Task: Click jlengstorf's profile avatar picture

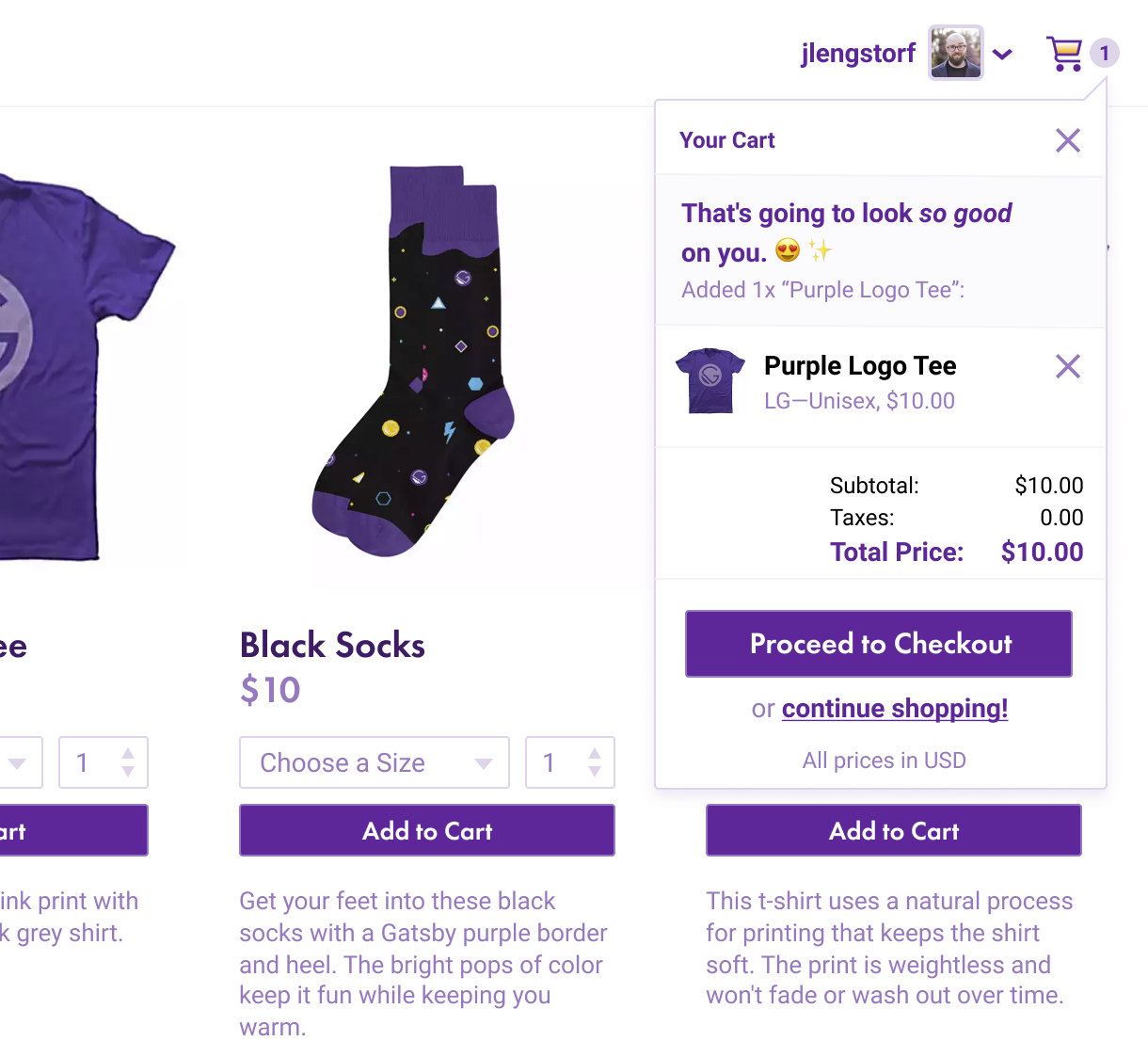Action: (x=955, y=53)
